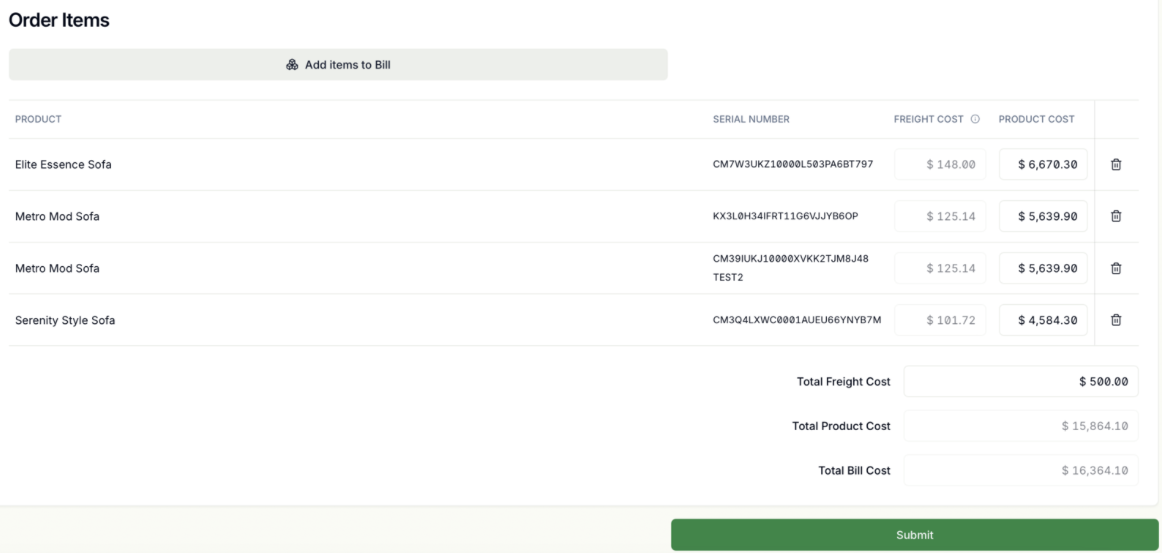Click the Freight Cost info icon

pos(975,119)
